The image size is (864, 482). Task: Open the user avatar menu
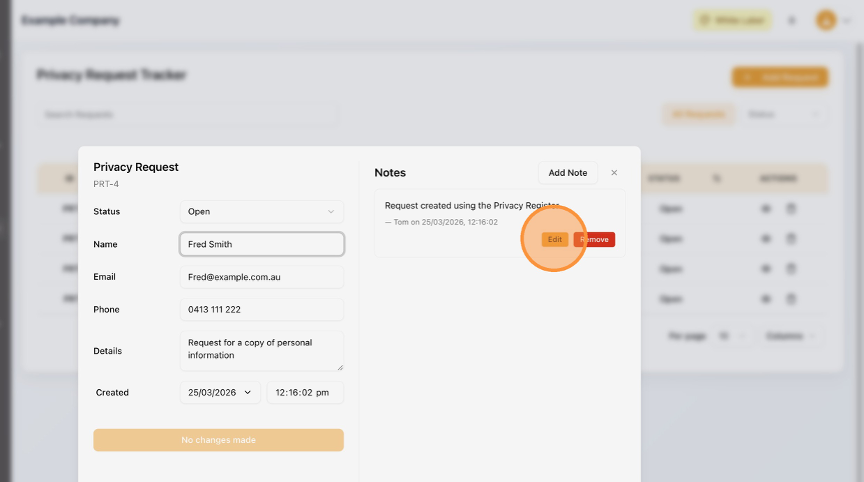pyautogui.click(x=828, y=20)
